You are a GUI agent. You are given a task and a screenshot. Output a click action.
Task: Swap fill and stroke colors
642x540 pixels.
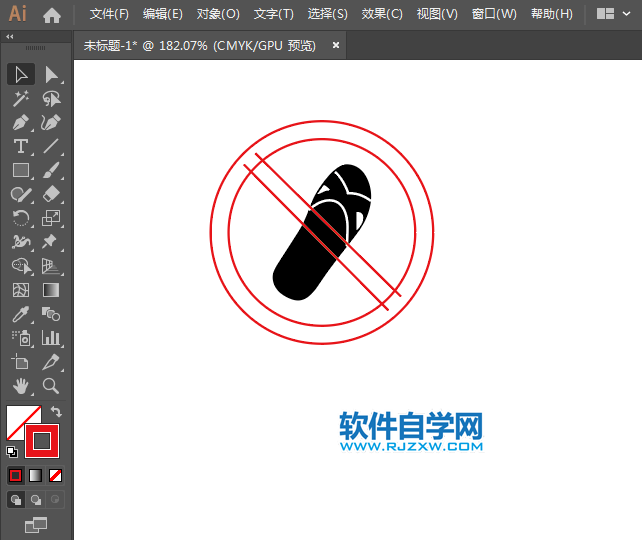[x=57, y=411]
